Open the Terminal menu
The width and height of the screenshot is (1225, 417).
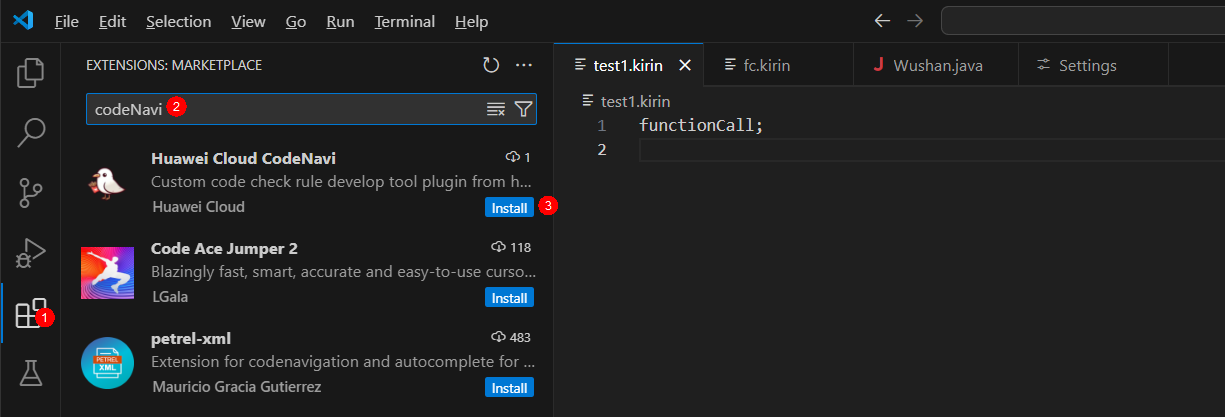405,21
